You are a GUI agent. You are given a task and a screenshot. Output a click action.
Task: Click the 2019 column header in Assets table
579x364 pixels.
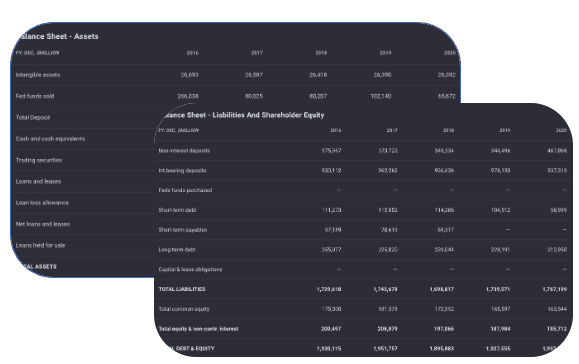(386, 53)
